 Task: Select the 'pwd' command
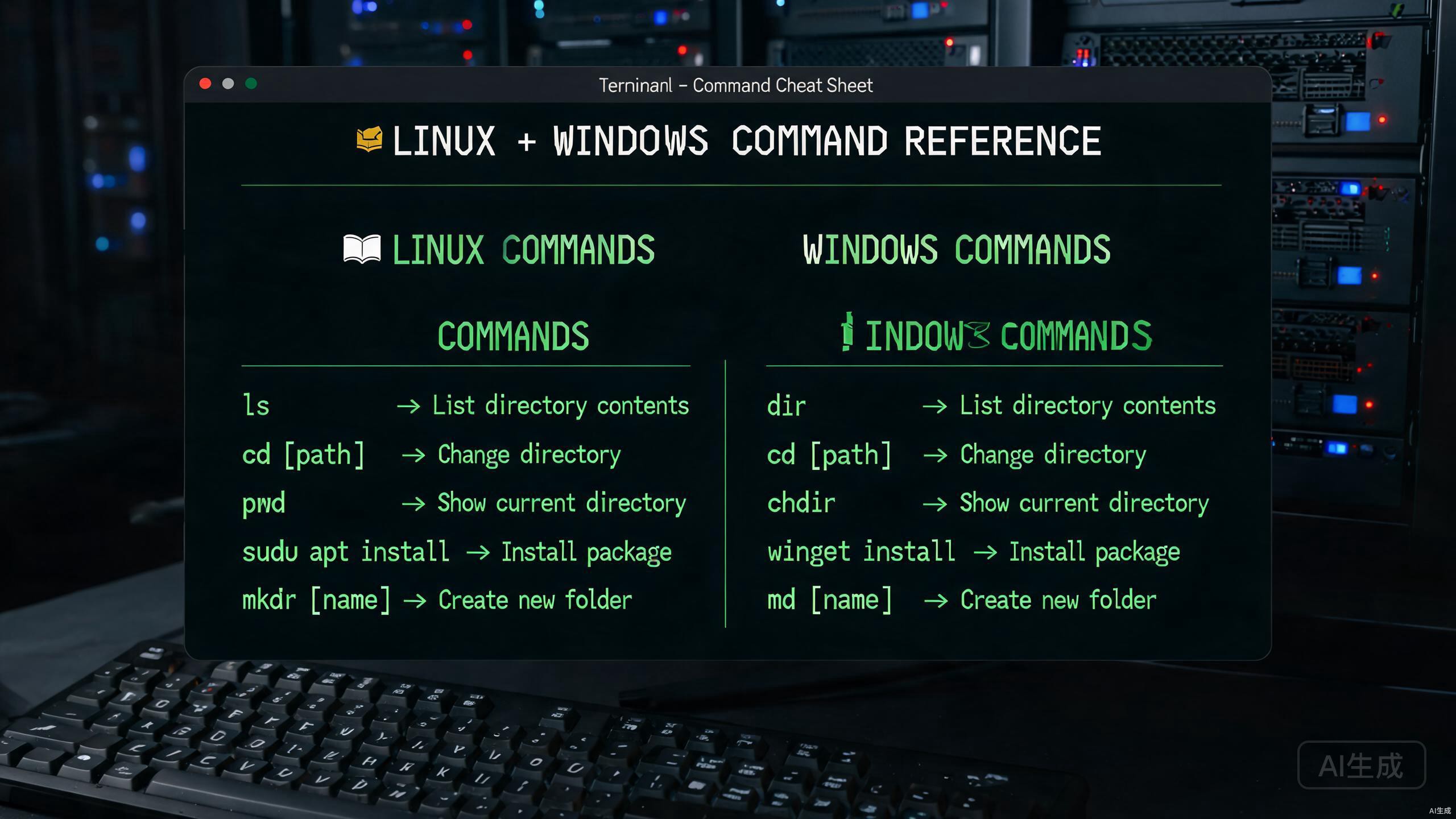tap(264, 504)
